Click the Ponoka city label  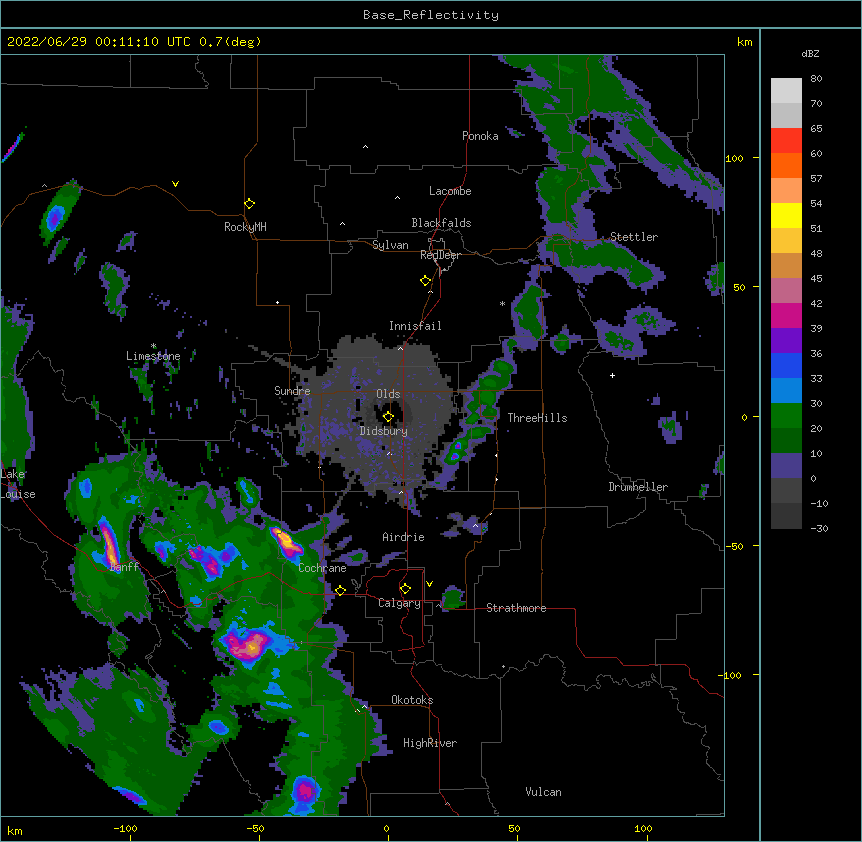click(x=480, y=136)
